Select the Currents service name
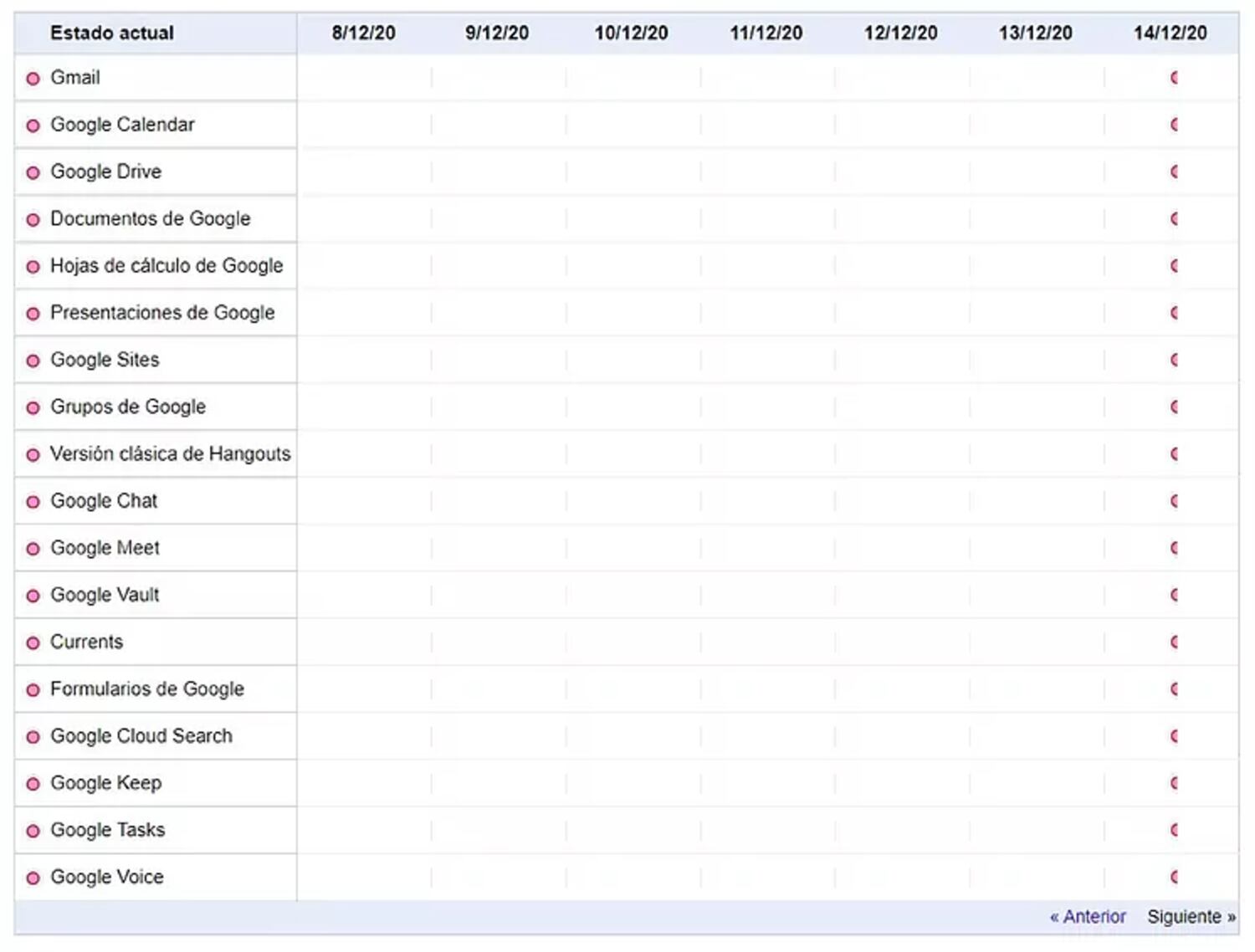Screen dimensions: 1255x952 click(86, 642)
